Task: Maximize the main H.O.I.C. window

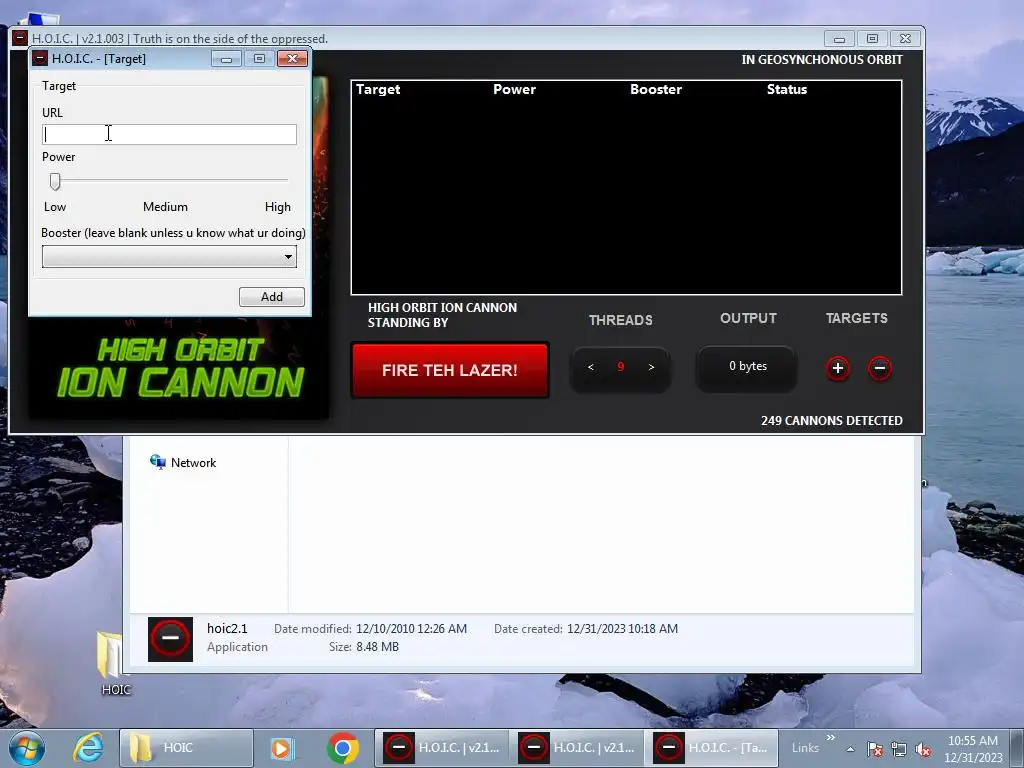Action: (872, 39)
